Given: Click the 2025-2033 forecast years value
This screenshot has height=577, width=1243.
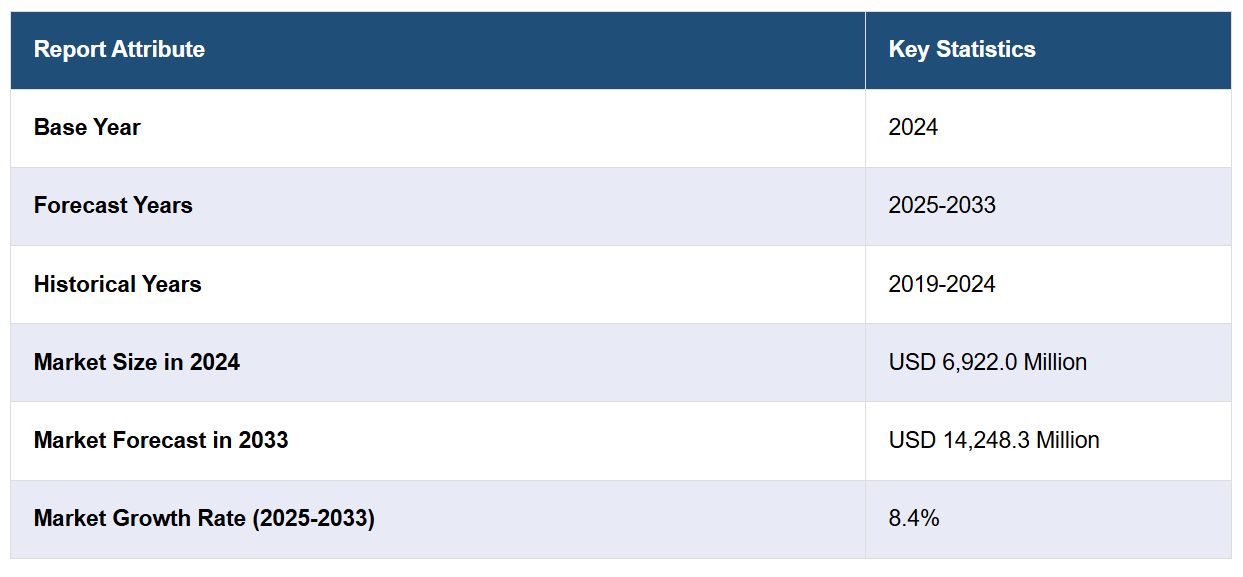Looking at the screenshot, I should point(942,205).
